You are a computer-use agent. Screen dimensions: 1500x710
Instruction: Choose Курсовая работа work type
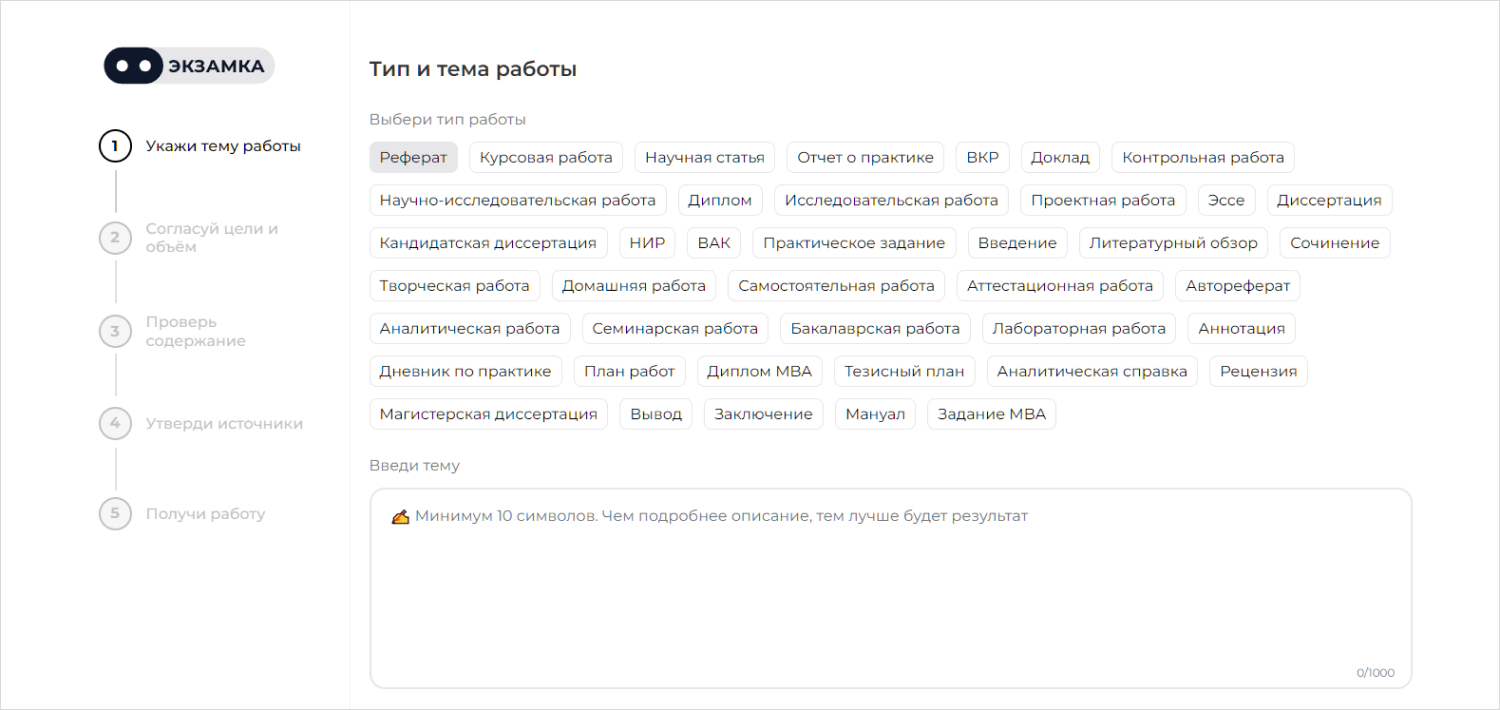[546, 158]
